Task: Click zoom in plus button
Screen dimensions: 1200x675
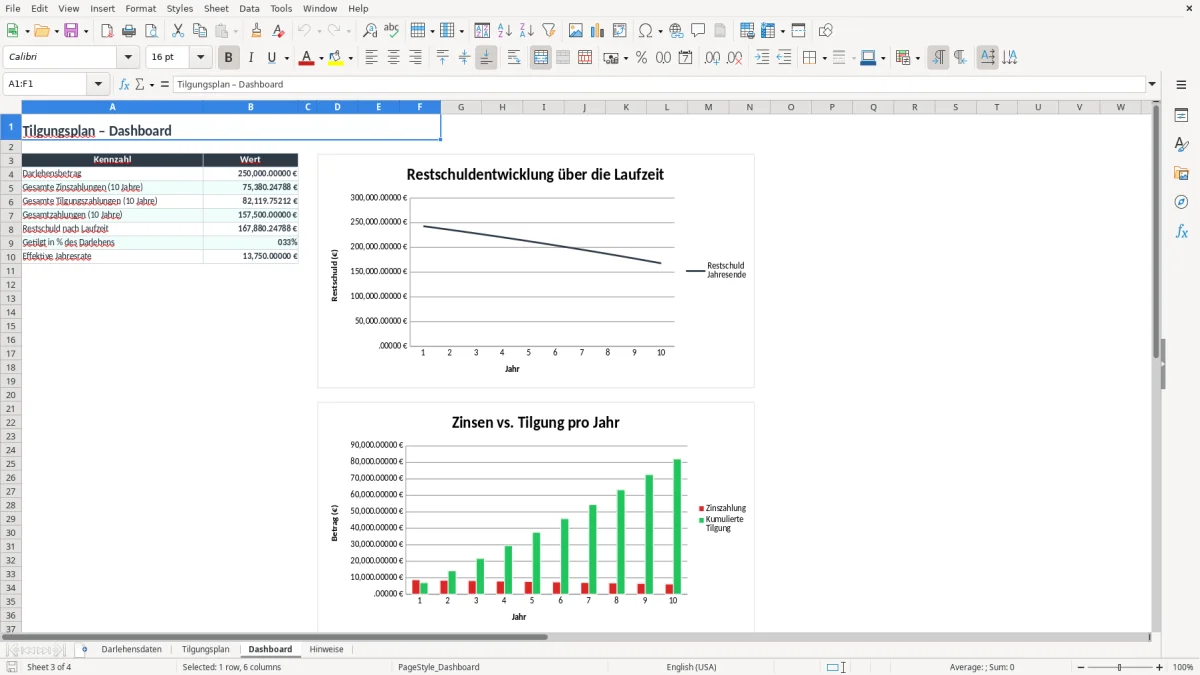Action: tap(1160, 667)
